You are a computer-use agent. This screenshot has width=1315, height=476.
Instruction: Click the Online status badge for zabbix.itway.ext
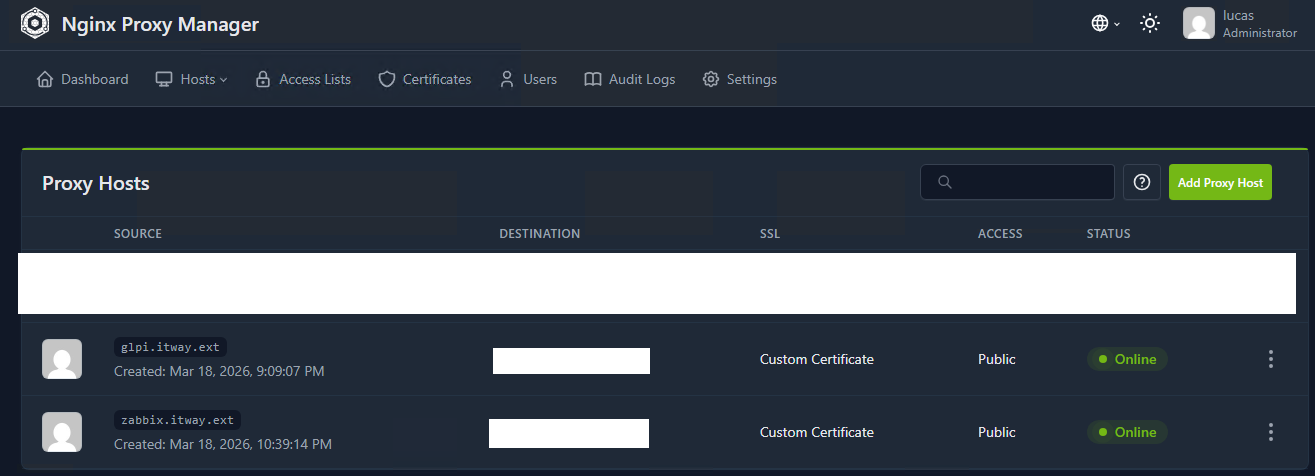(1127, 432)
